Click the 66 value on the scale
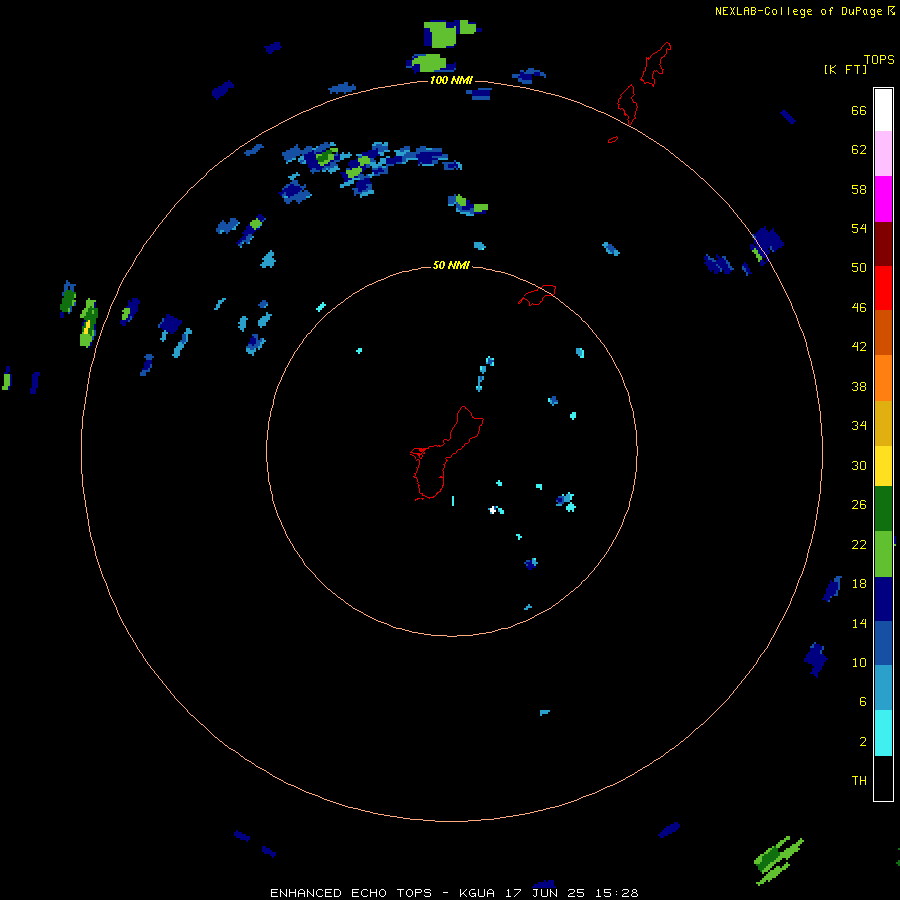This screenshot has height=900, width=900. point(859,110)
